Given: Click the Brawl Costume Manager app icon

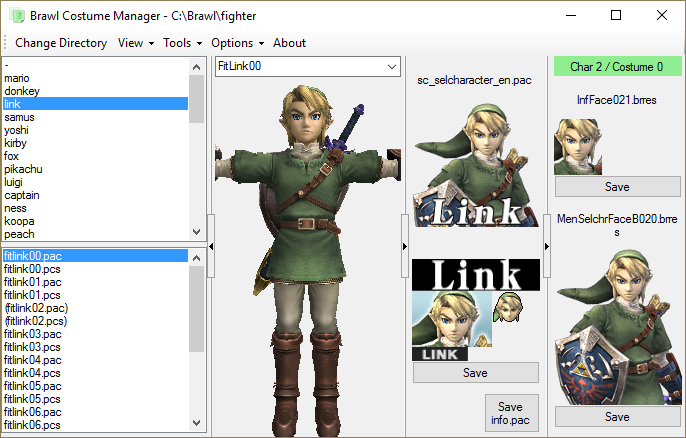Looking at the screenshot, I should tap(18, 16).
